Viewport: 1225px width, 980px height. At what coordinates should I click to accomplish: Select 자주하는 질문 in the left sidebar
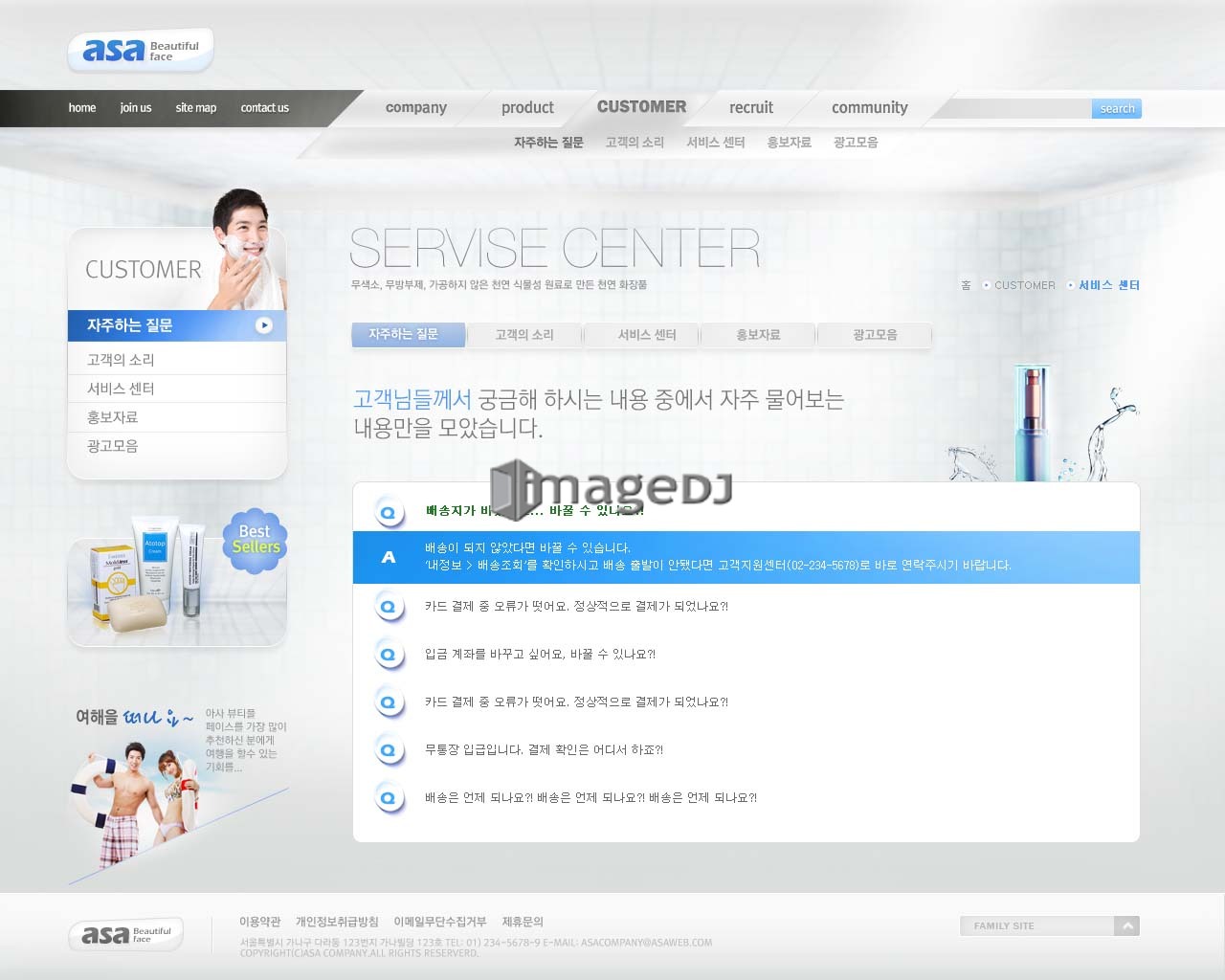177,325
